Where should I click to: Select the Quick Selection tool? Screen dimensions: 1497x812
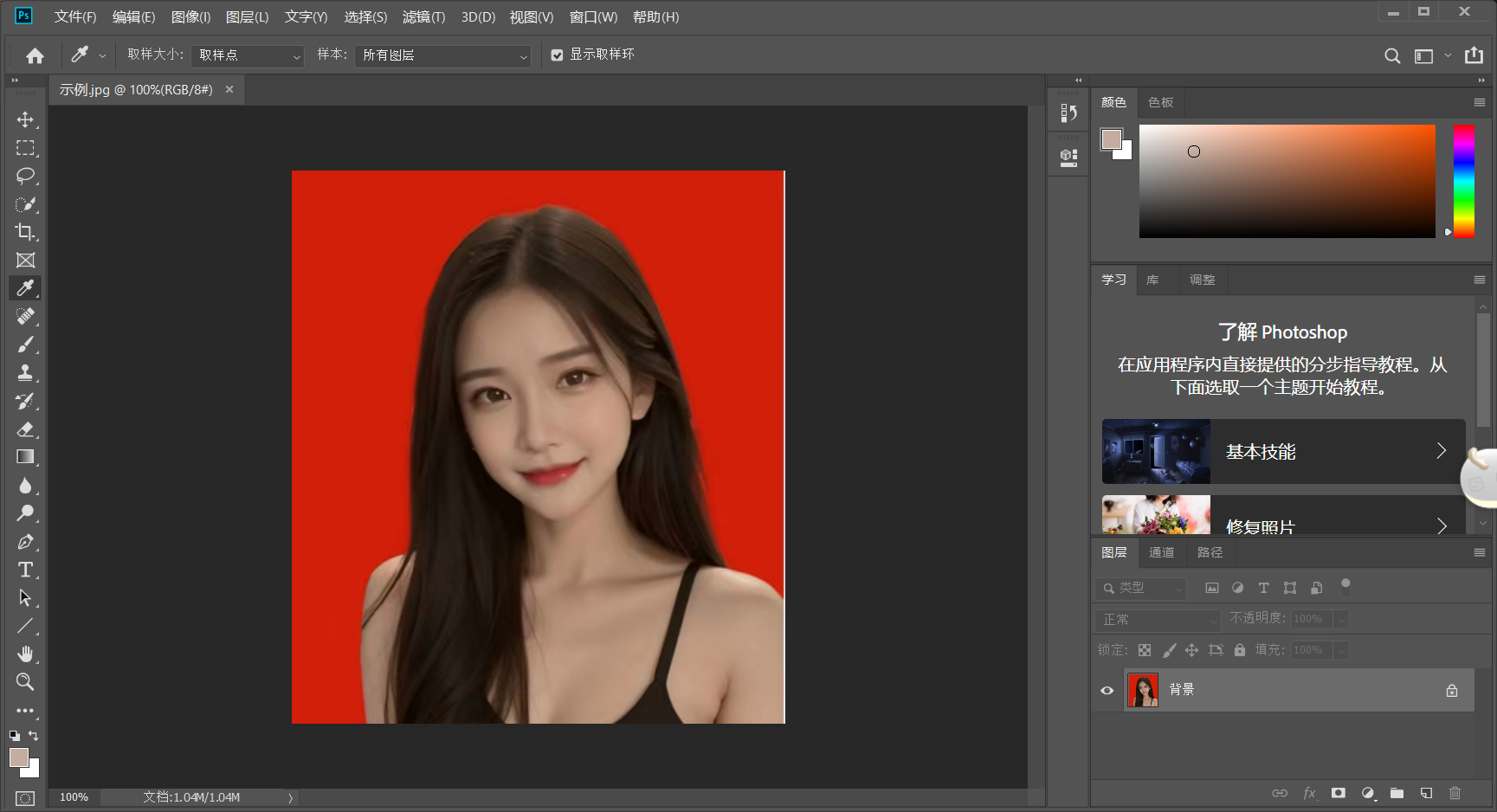[x=25, y=204]
